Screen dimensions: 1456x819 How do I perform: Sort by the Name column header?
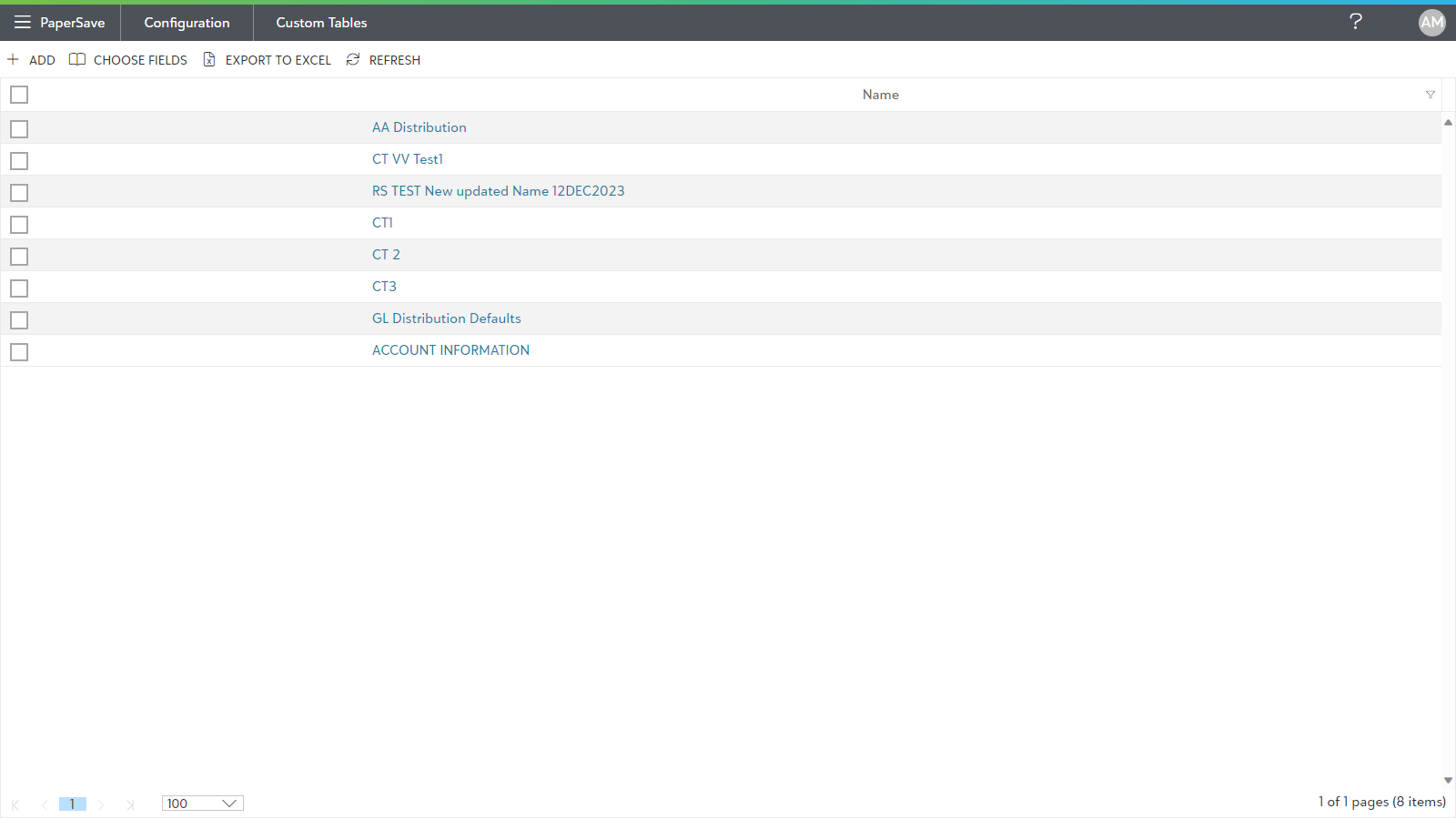[880, 95]
